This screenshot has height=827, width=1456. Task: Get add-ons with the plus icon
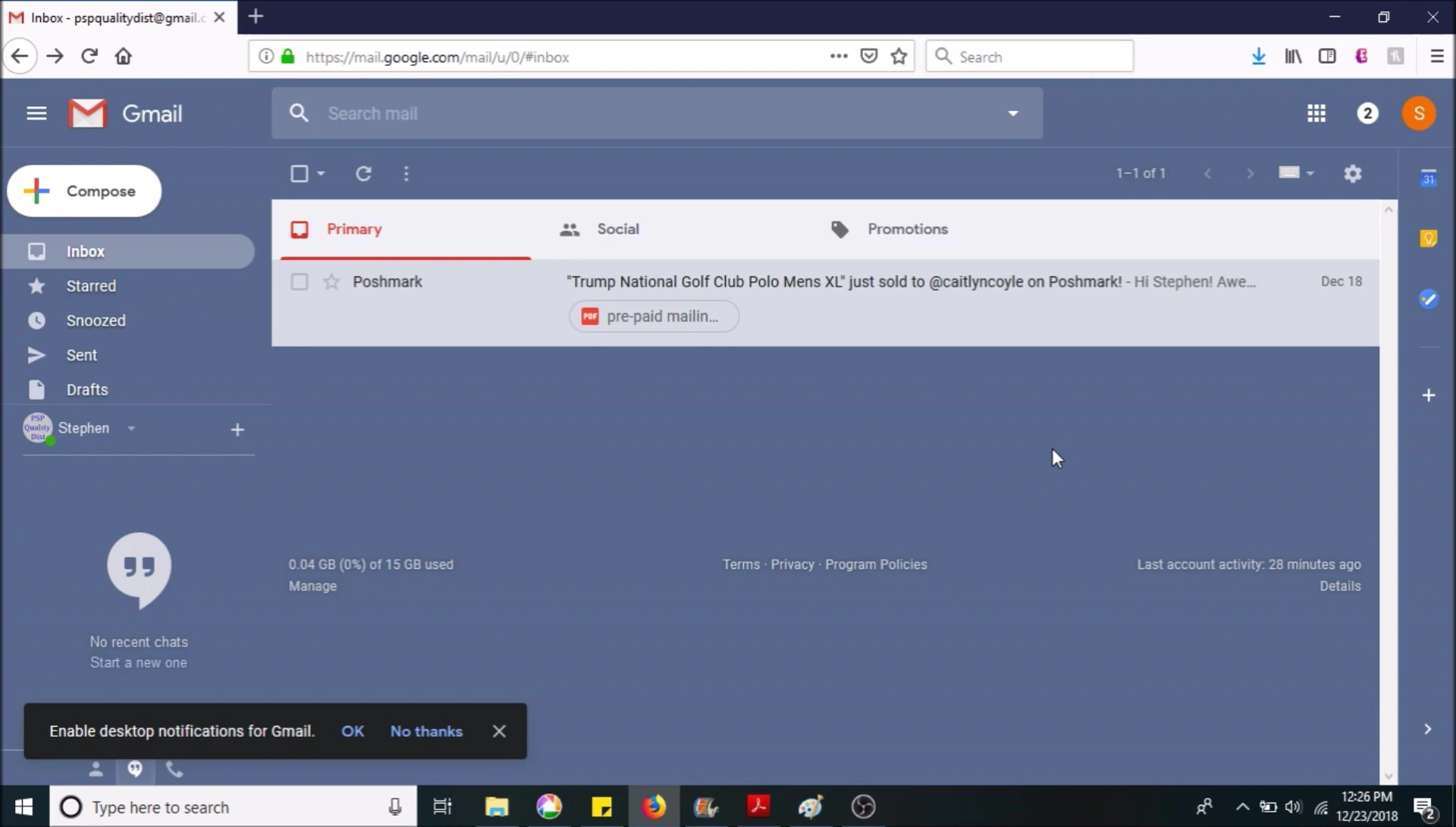click(x=1428, y=395)
